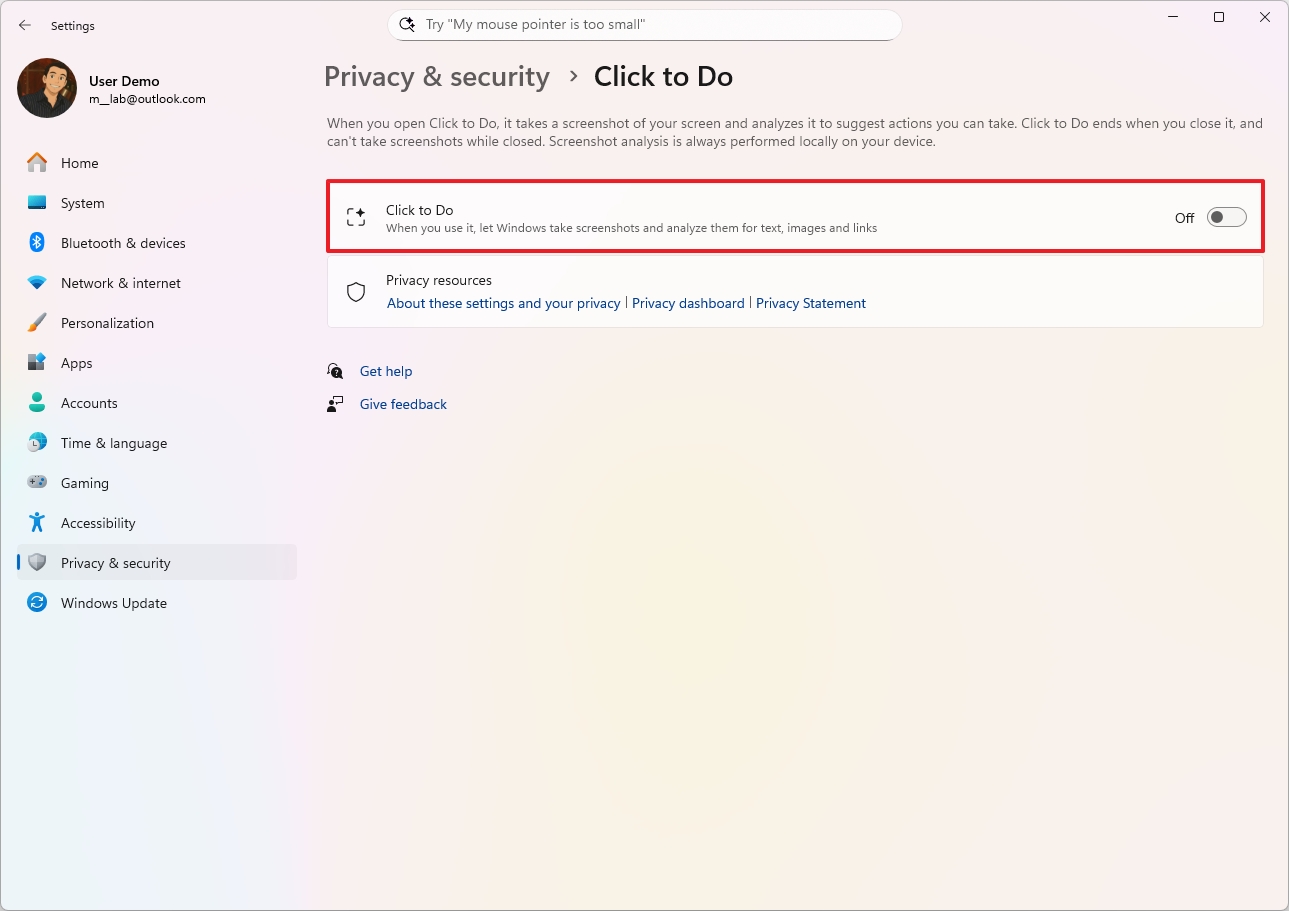Open the Privacy Statement

[x=811, y=303]
